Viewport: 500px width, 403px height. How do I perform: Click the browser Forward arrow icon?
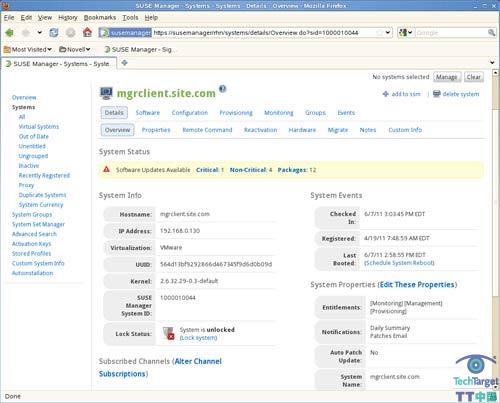pyautogui.click(x=26, y=33)
